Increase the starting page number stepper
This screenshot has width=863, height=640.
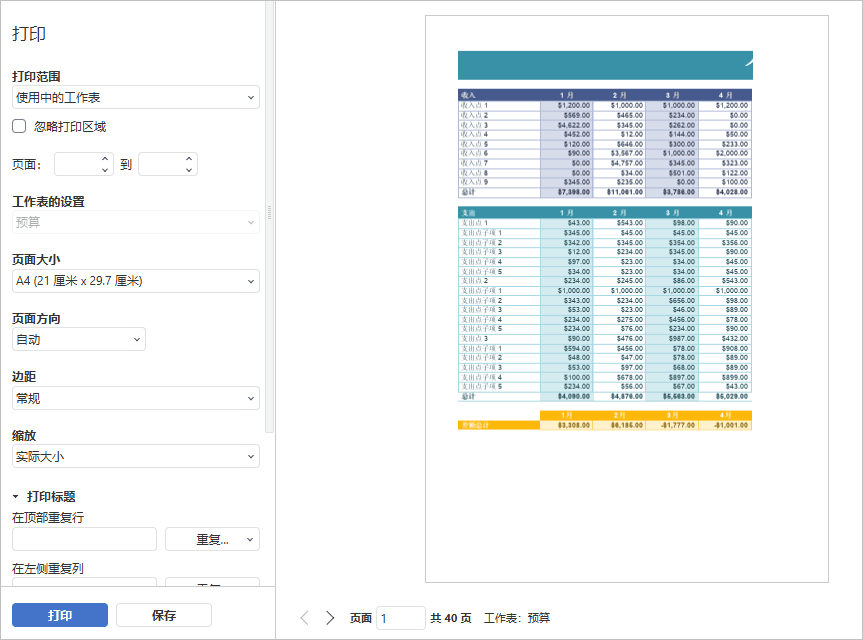[105, 159]
